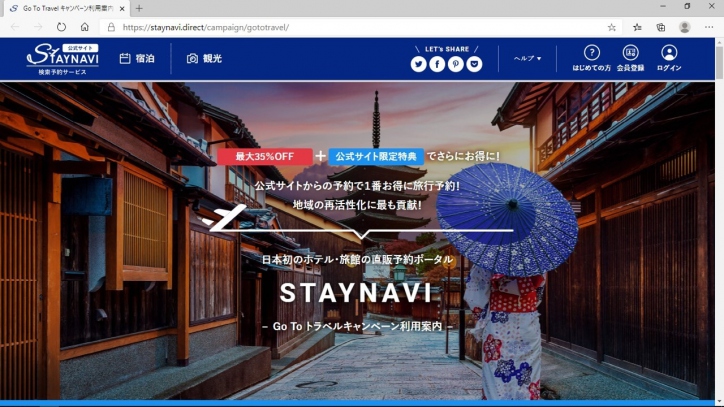Image resolution: width=724 pixels, height=407 pixels.
Task: Expand the ヘルプ dropdown menu
Action: 527,59
